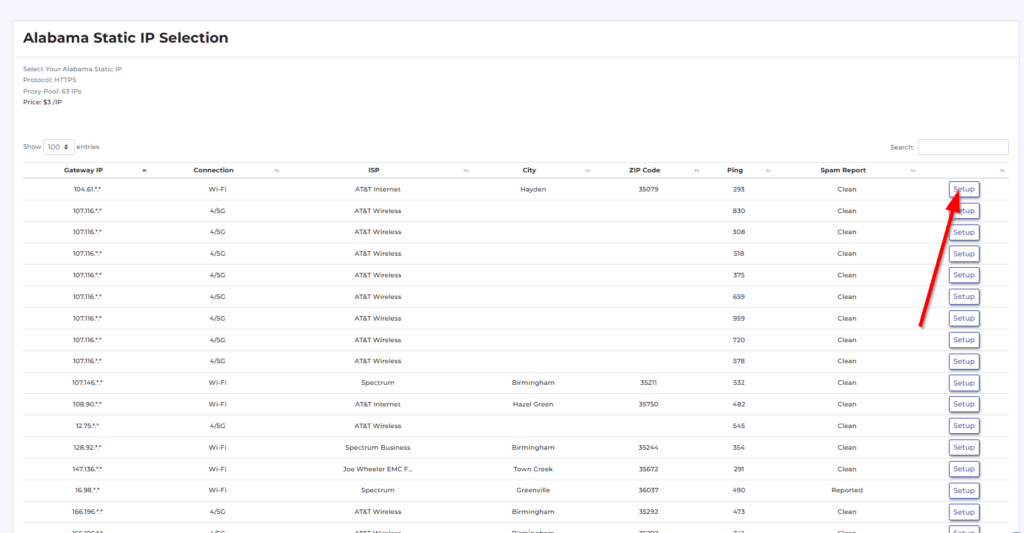This screenshot has width=1024, height=533.
Task: Click Setup for the row with ping 518
Action: 964,254
